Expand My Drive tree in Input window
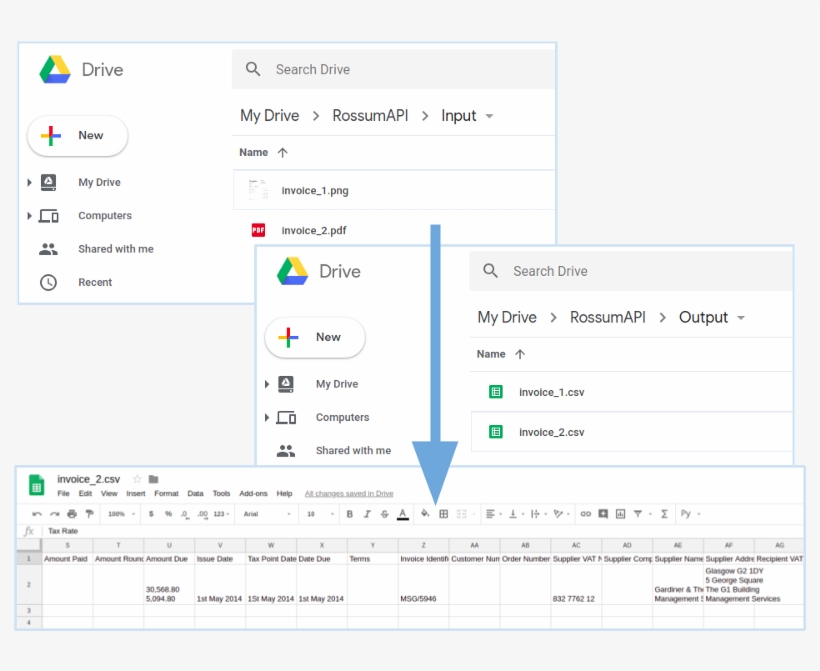 coord(29,183)
